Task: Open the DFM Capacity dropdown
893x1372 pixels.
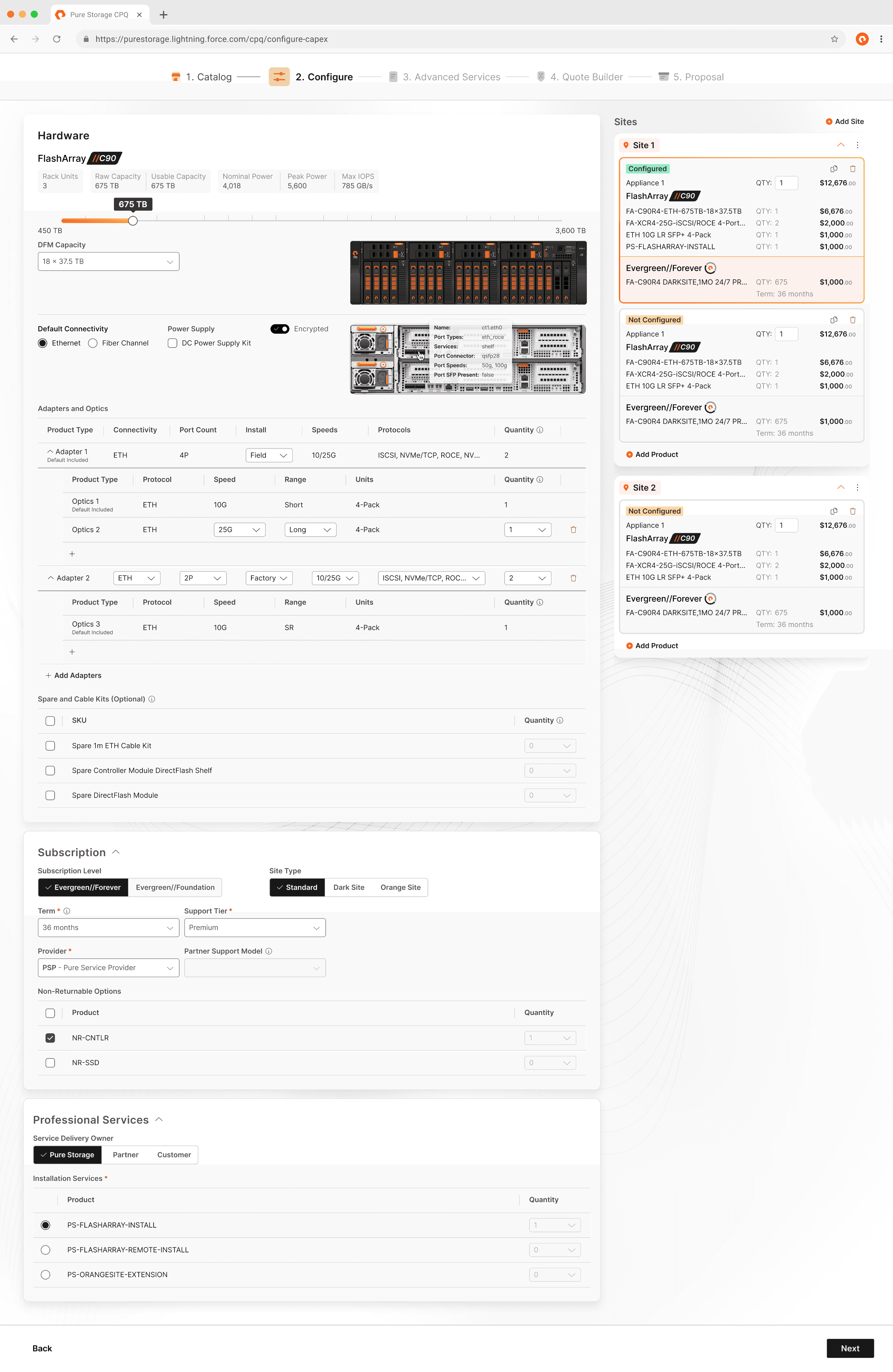Action: 108,261
